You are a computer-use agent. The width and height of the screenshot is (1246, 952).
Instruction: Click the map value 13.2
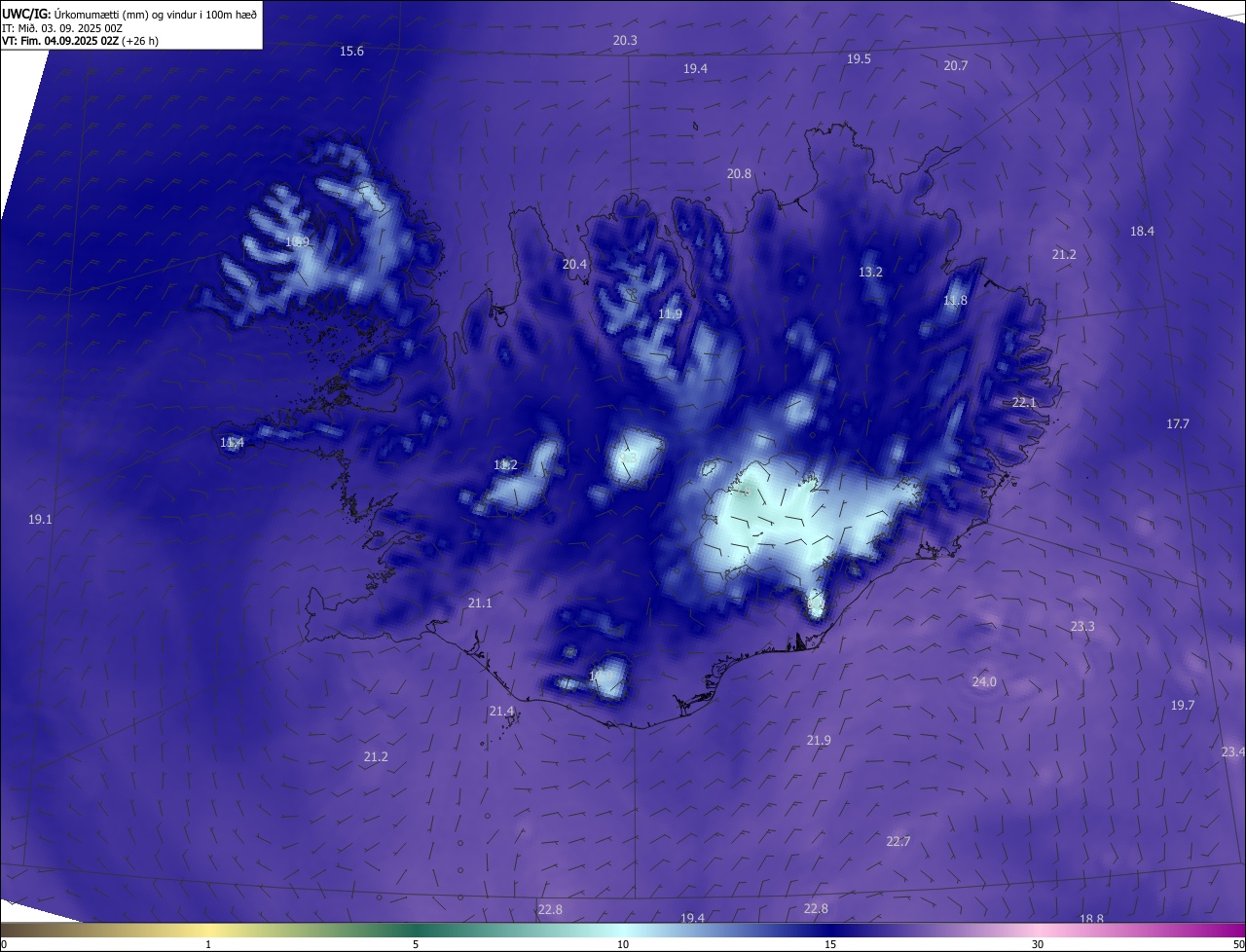coord(870,272)
